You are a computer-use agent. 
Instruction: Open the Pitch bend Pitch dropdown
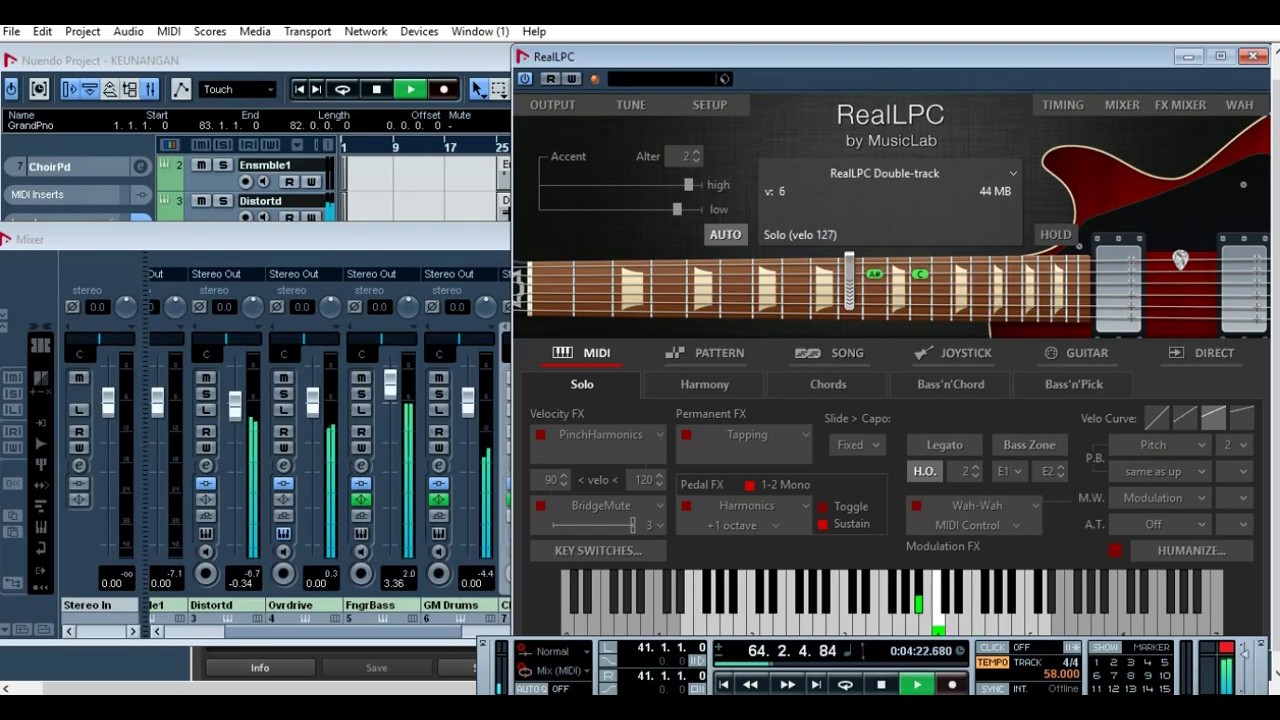[1161, 445]
